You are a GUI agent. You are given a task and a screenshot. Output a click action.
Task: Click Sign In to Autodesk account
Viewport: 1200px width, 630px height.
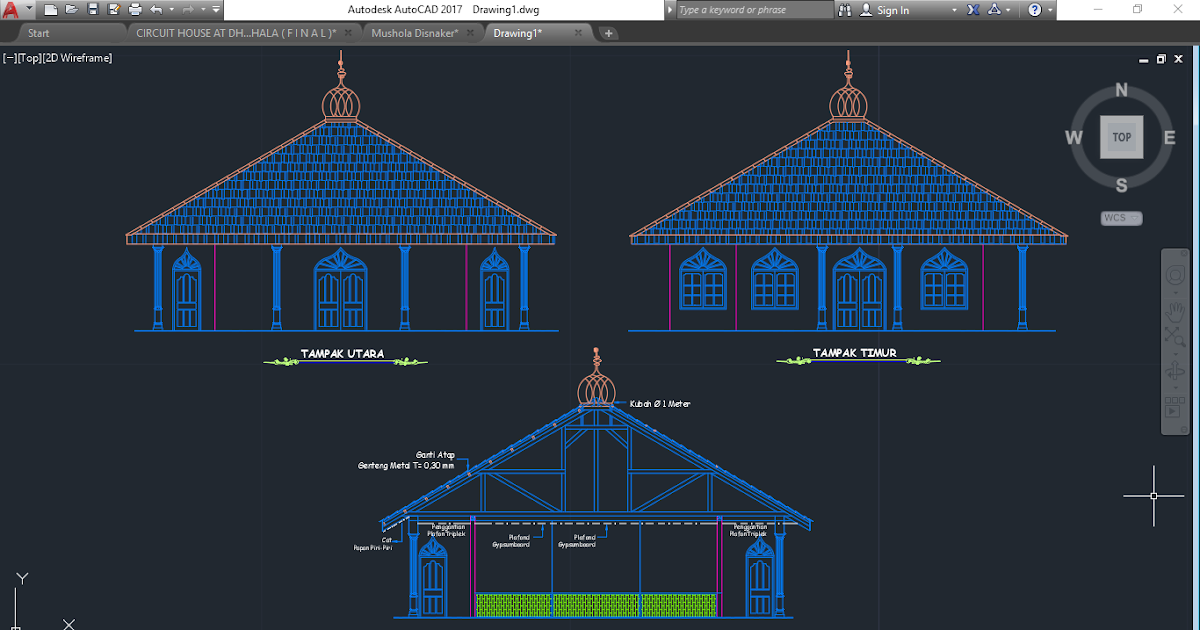tap(885, 10)
